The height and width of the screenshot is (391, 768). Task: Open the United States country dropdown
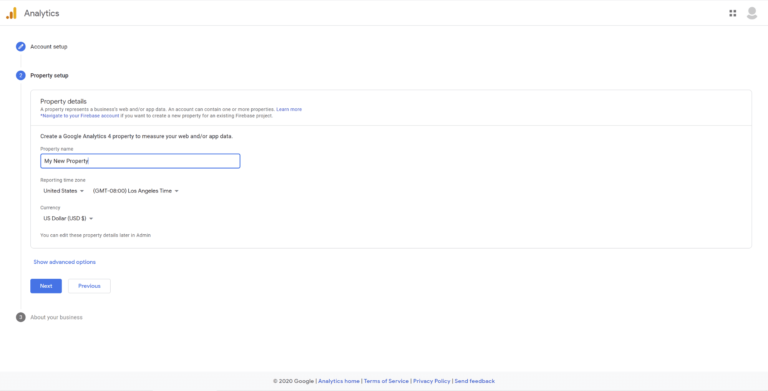click(64, 191)
